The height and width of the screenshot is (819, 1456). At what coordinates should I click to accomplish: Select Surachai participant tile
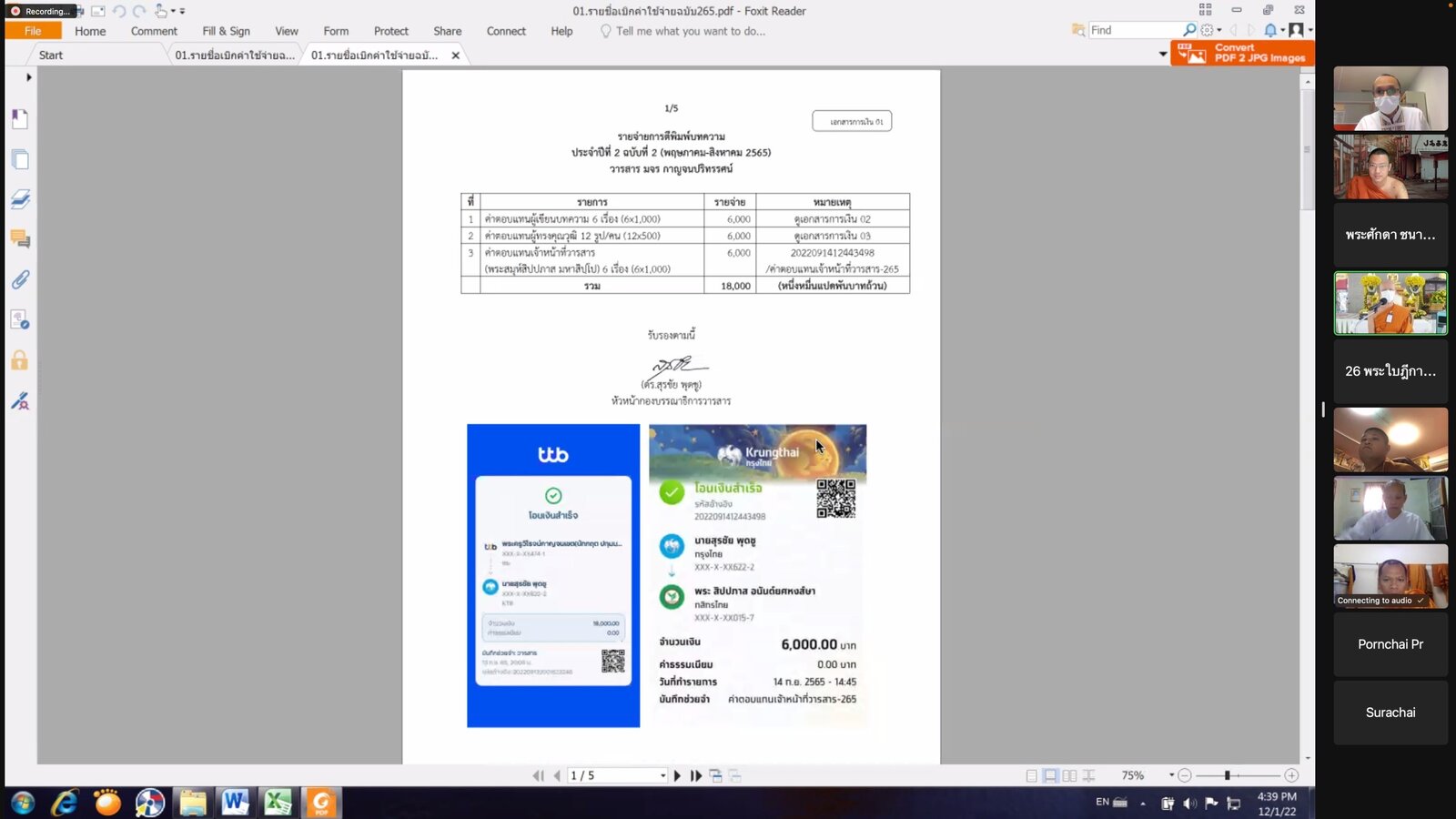pyautogui.click(x=1390, y=713)
